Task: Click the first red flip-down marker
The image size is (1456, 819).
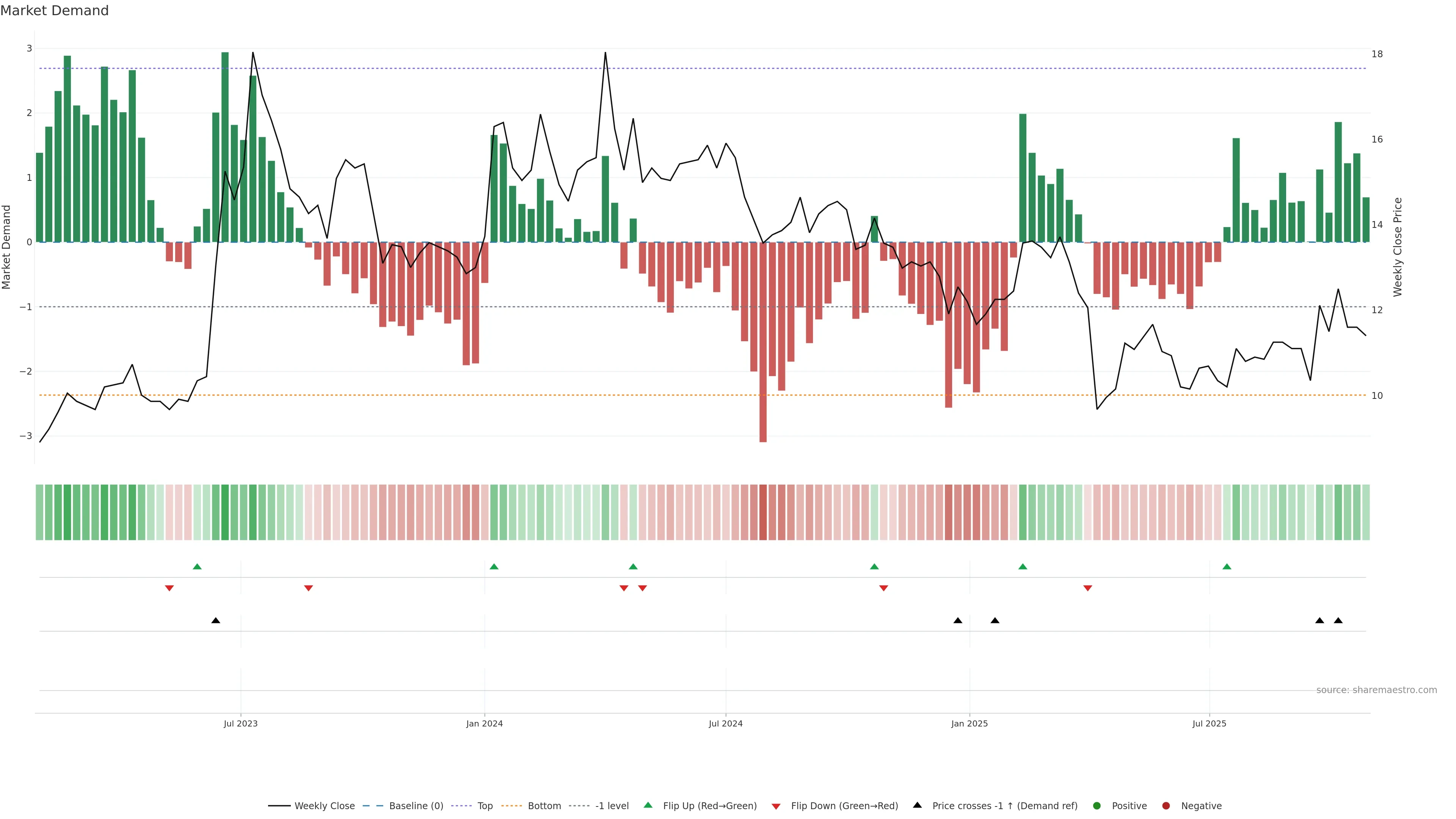Action: tap(169, 588)
